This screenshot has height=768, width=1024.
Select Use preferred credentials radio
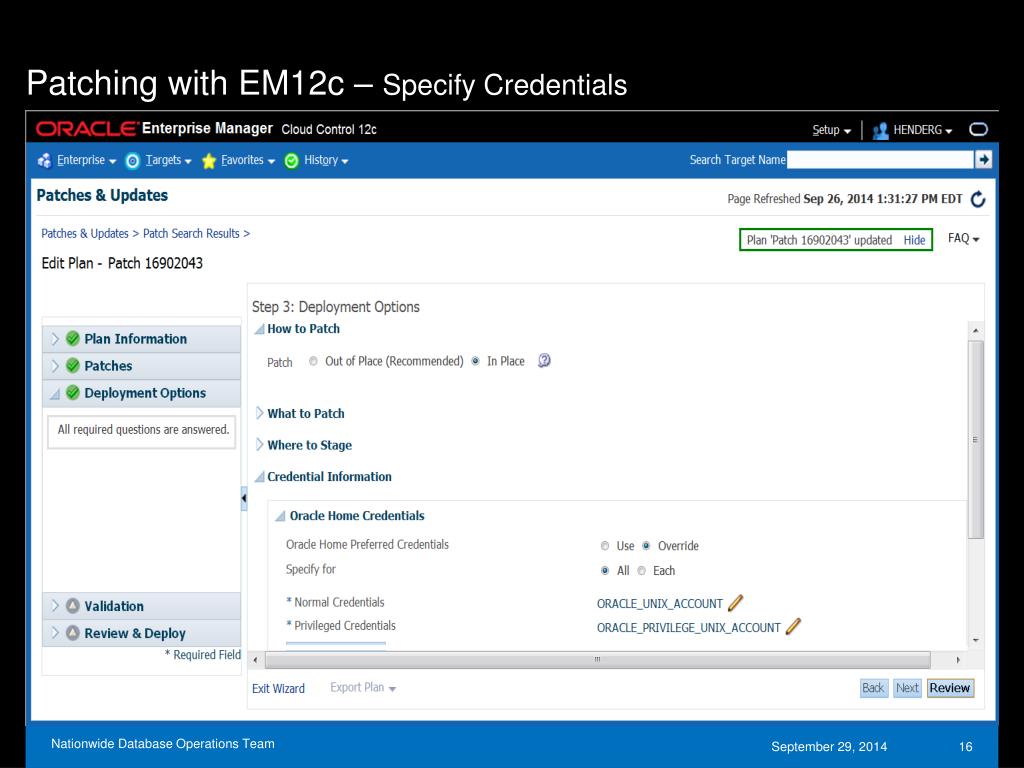[x=605, y=546]
